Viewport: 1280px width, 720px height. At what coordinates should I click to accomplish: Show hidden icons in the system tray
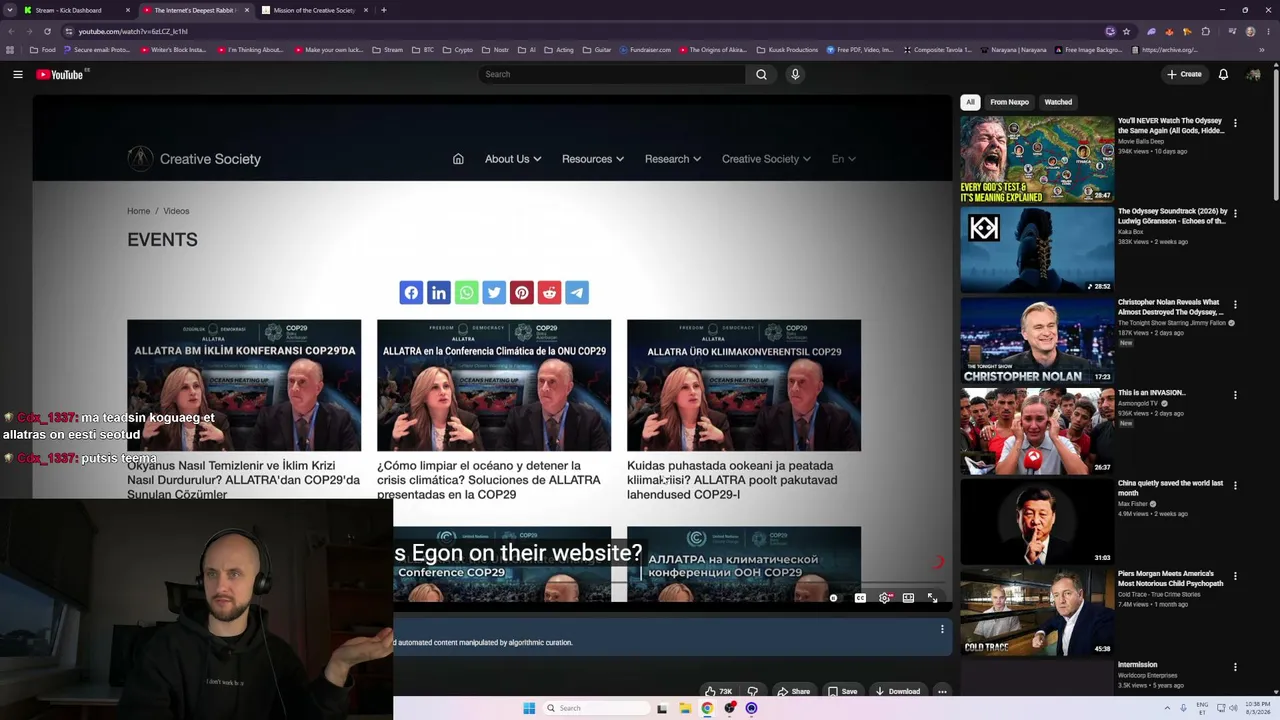click(1167, 708)
